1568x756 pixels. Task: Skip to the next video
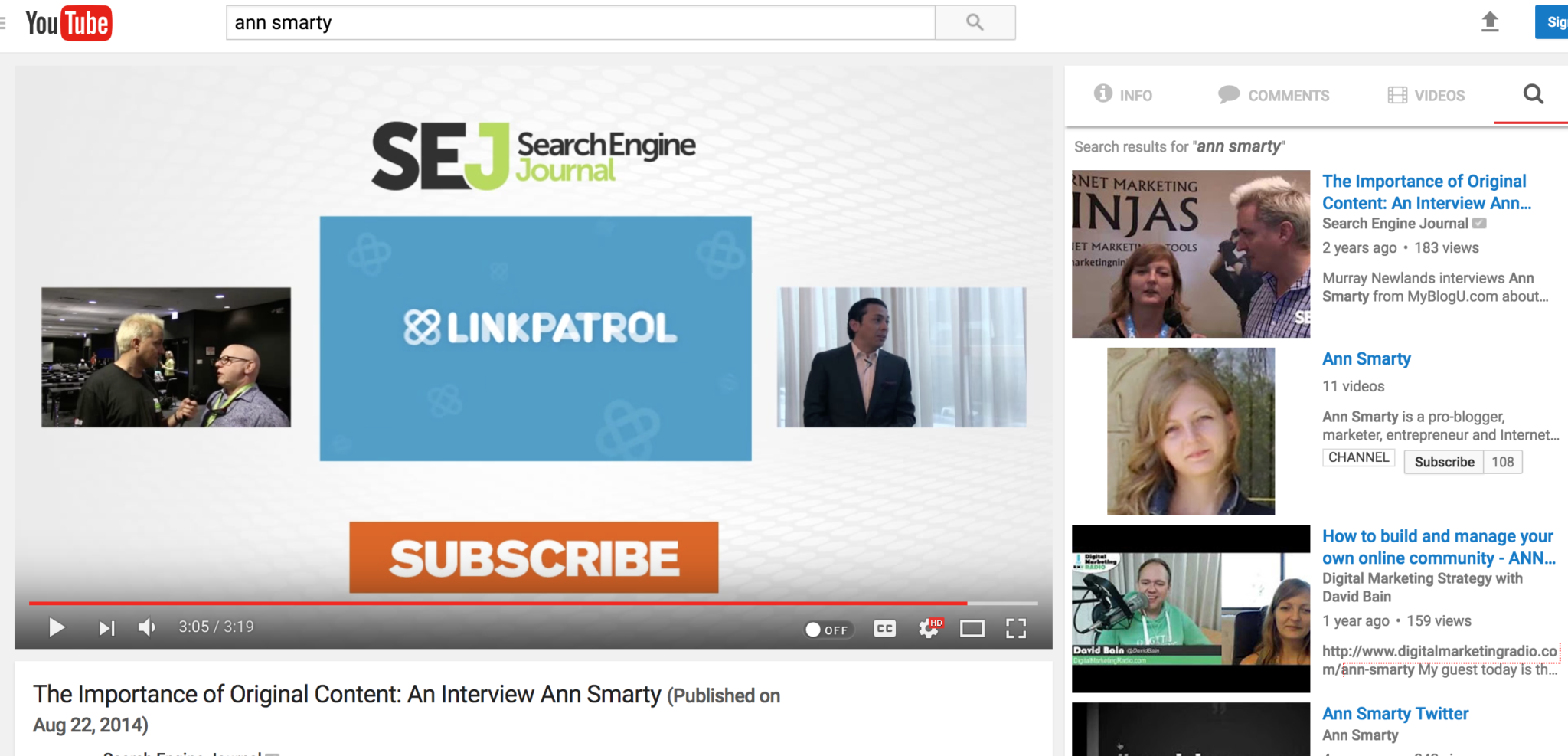pyautogui.click(x=106, y=628)
